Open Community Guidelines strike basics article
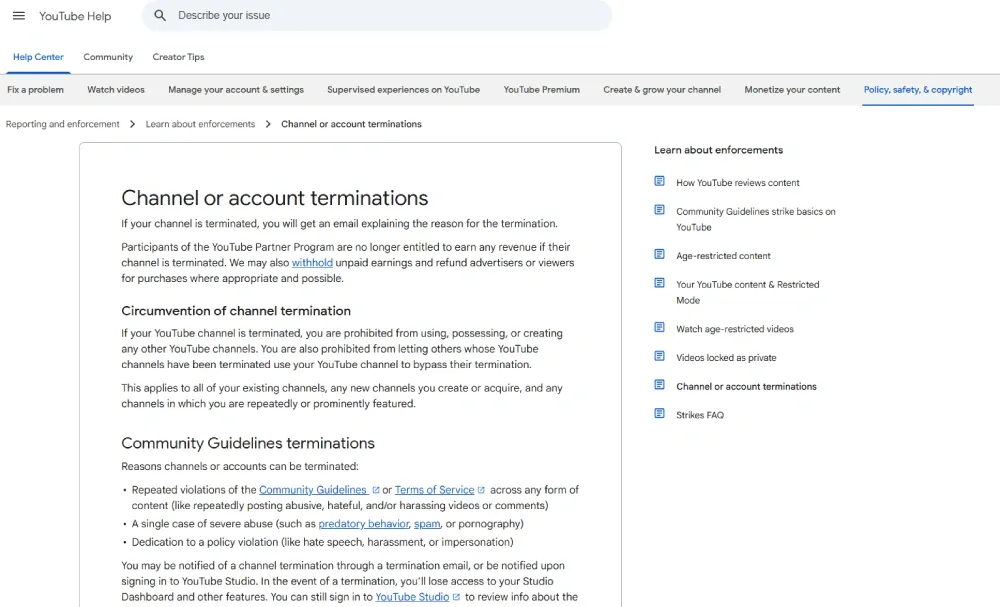 point(756,219)
